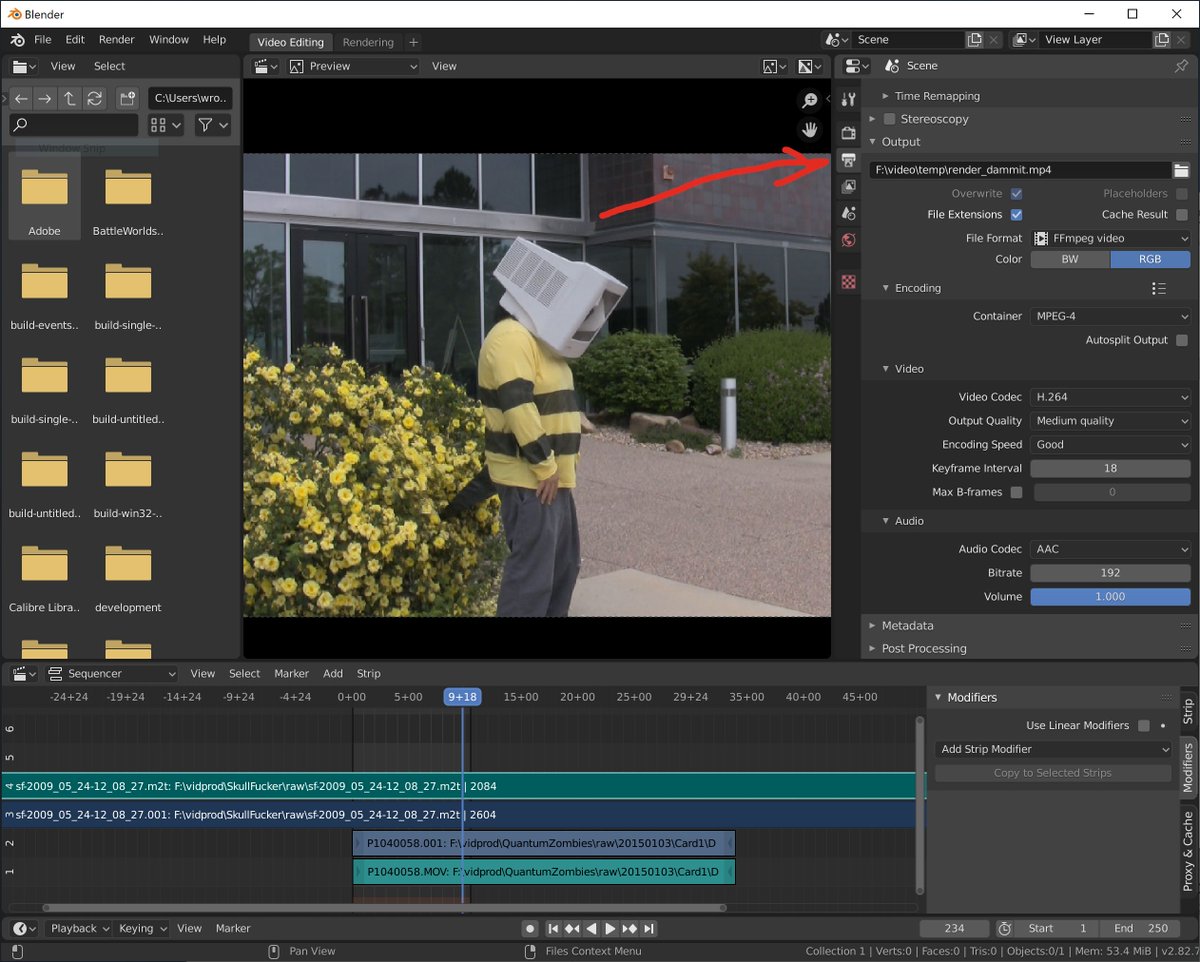Go forward in file browser history
Viewport: 1200px width, 962px height.
coord(45,98)
